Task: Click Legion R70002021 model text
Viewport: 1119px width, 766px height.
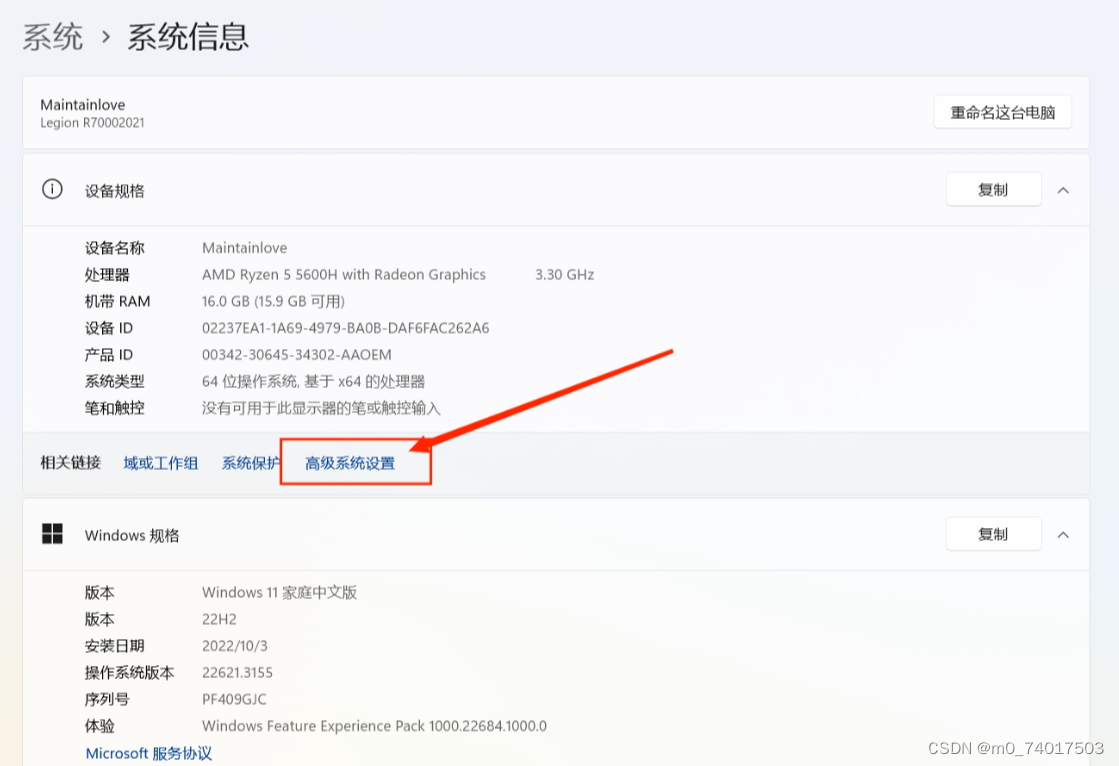Action: (92, 123)
